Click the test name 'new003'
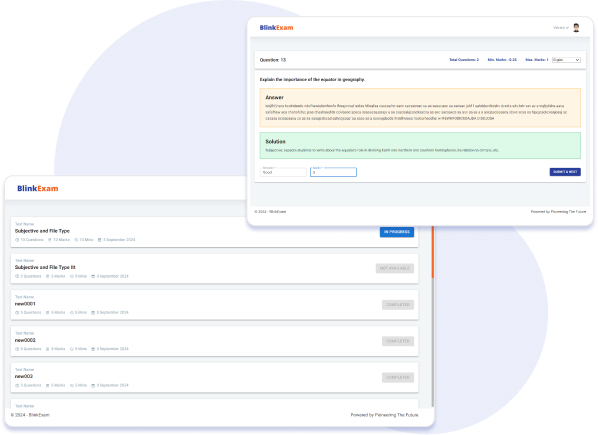 point(24,376)
